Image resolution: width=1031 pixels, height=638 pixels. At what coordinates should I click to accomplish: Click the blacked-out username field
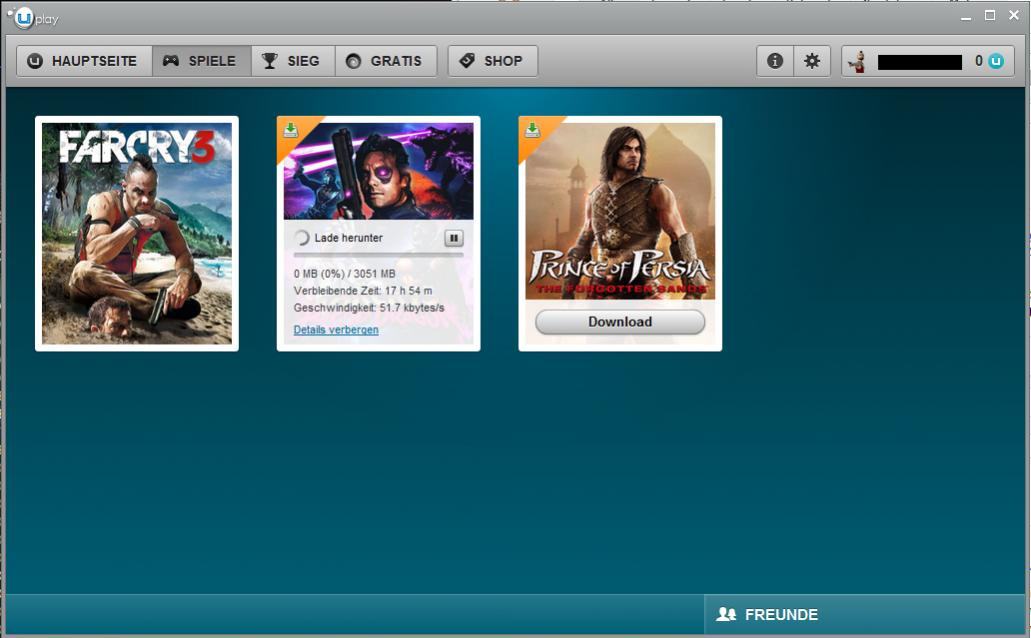(x=920, y=62)
